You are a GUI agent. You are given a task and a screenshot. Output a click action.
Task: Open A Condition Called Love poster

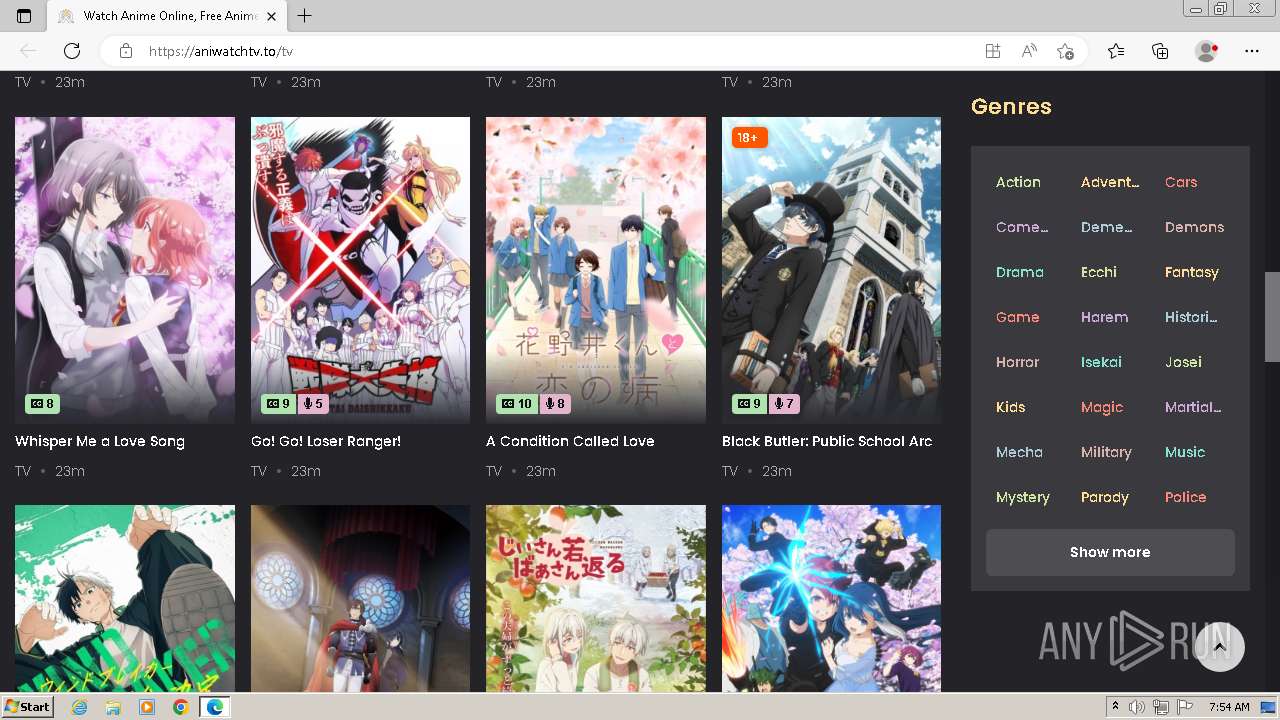596,270
